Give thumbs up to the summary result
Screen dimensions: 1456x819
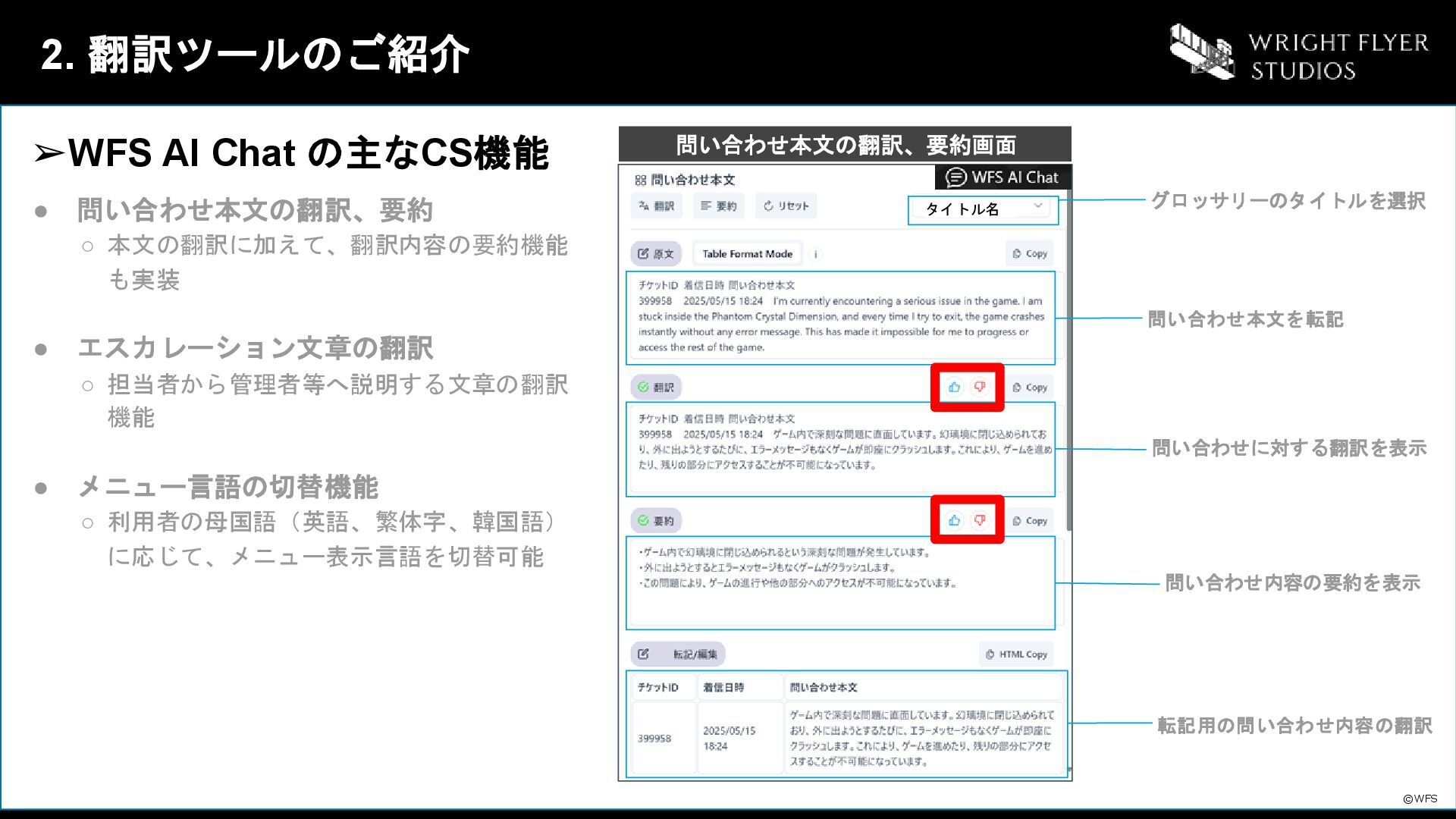click(954, 520)
